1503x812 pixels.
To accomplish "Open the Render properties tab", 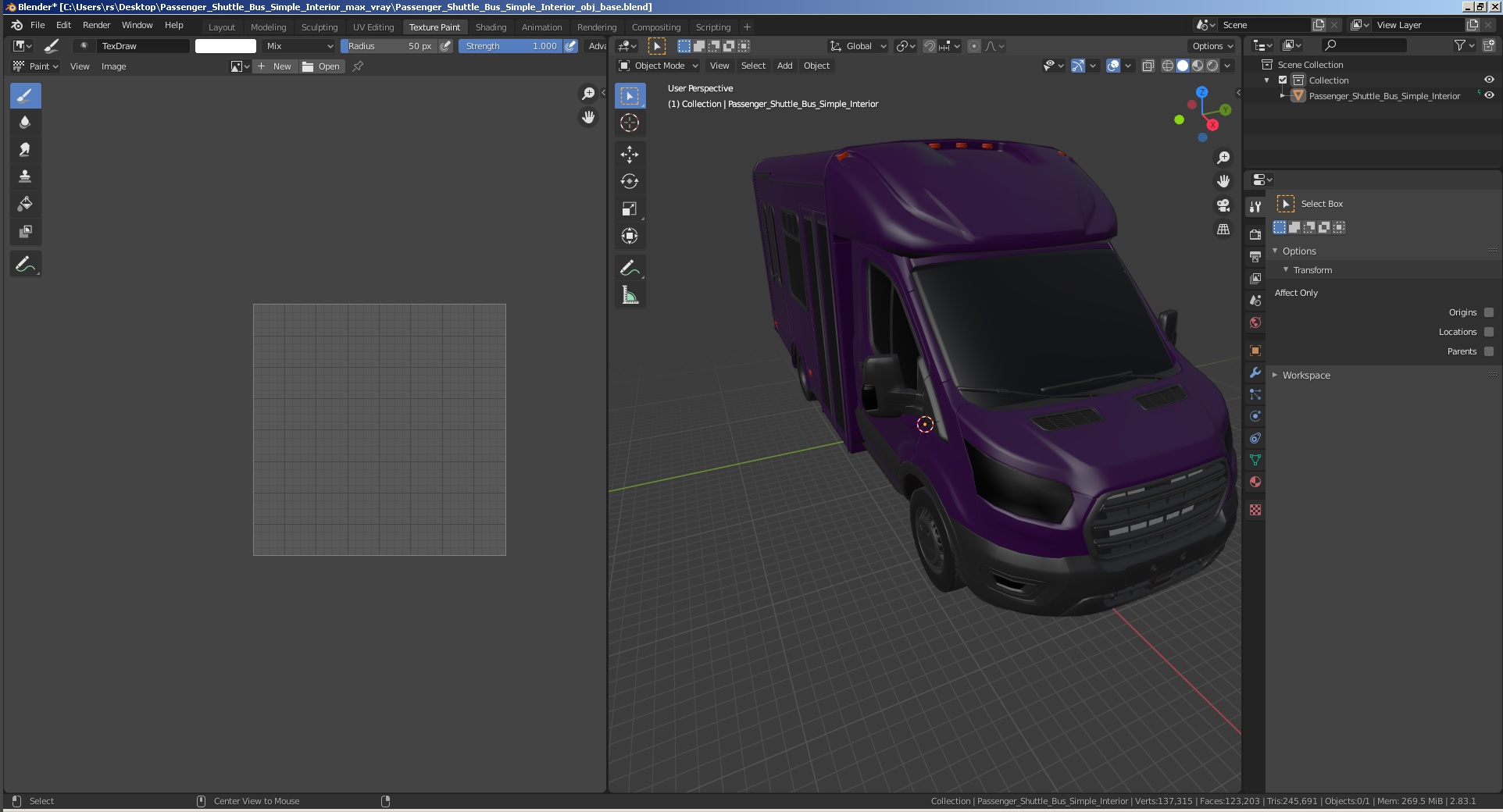I will coord(1255,234).
